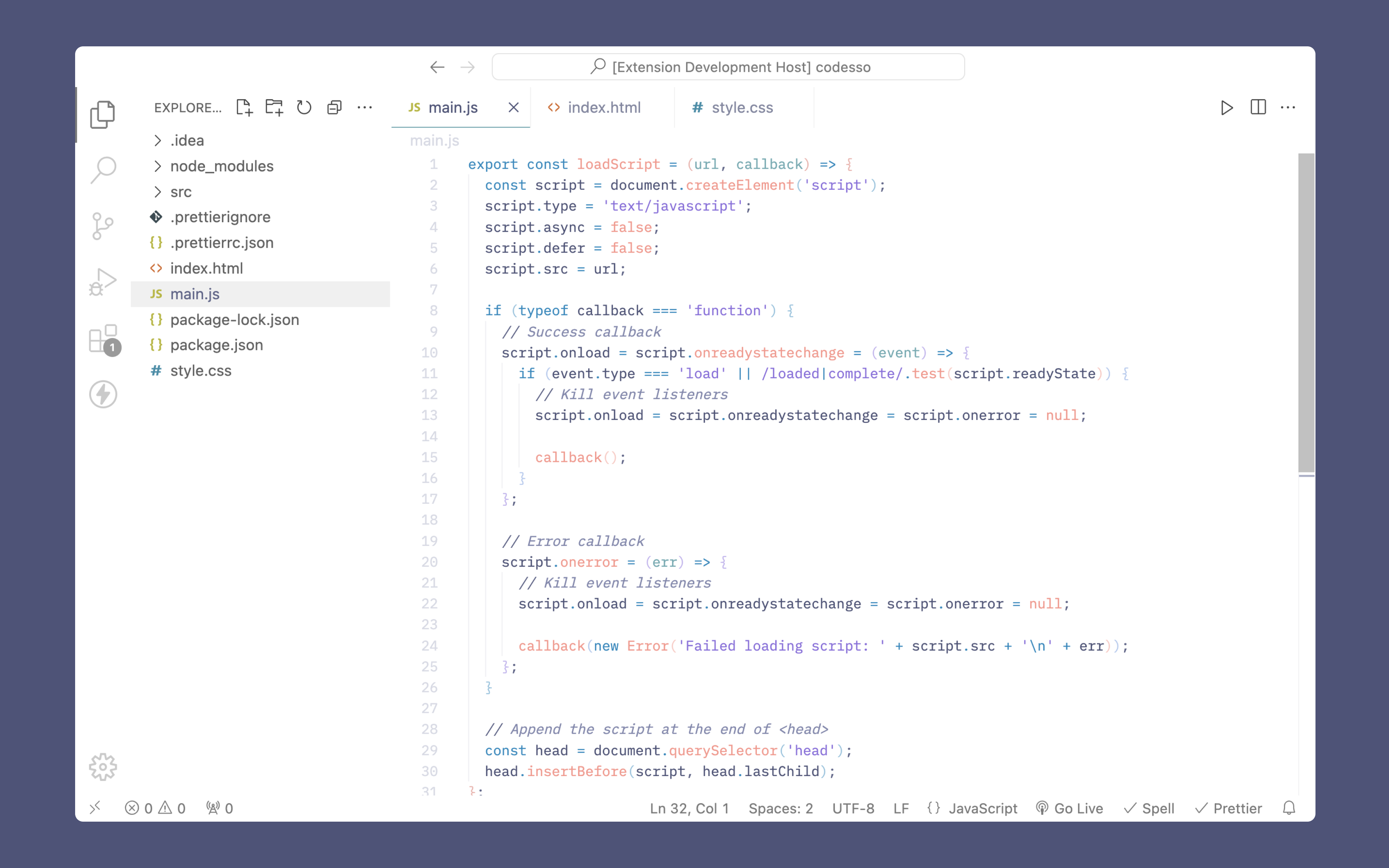Expand the node_modules folder

[221, 166]
